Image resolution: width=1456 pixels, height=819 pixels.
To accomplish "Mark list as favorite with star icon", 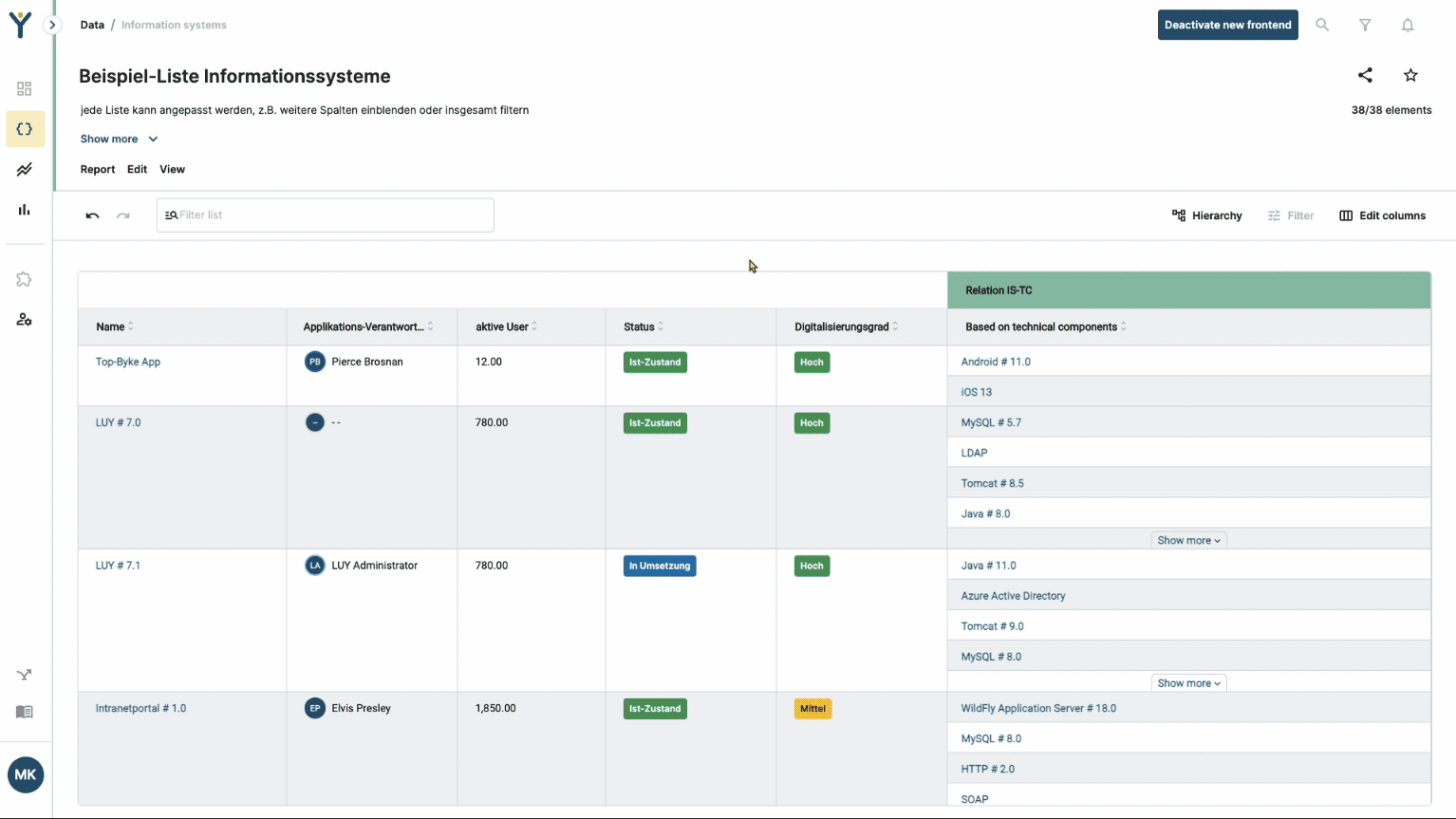I will 1410,76.
